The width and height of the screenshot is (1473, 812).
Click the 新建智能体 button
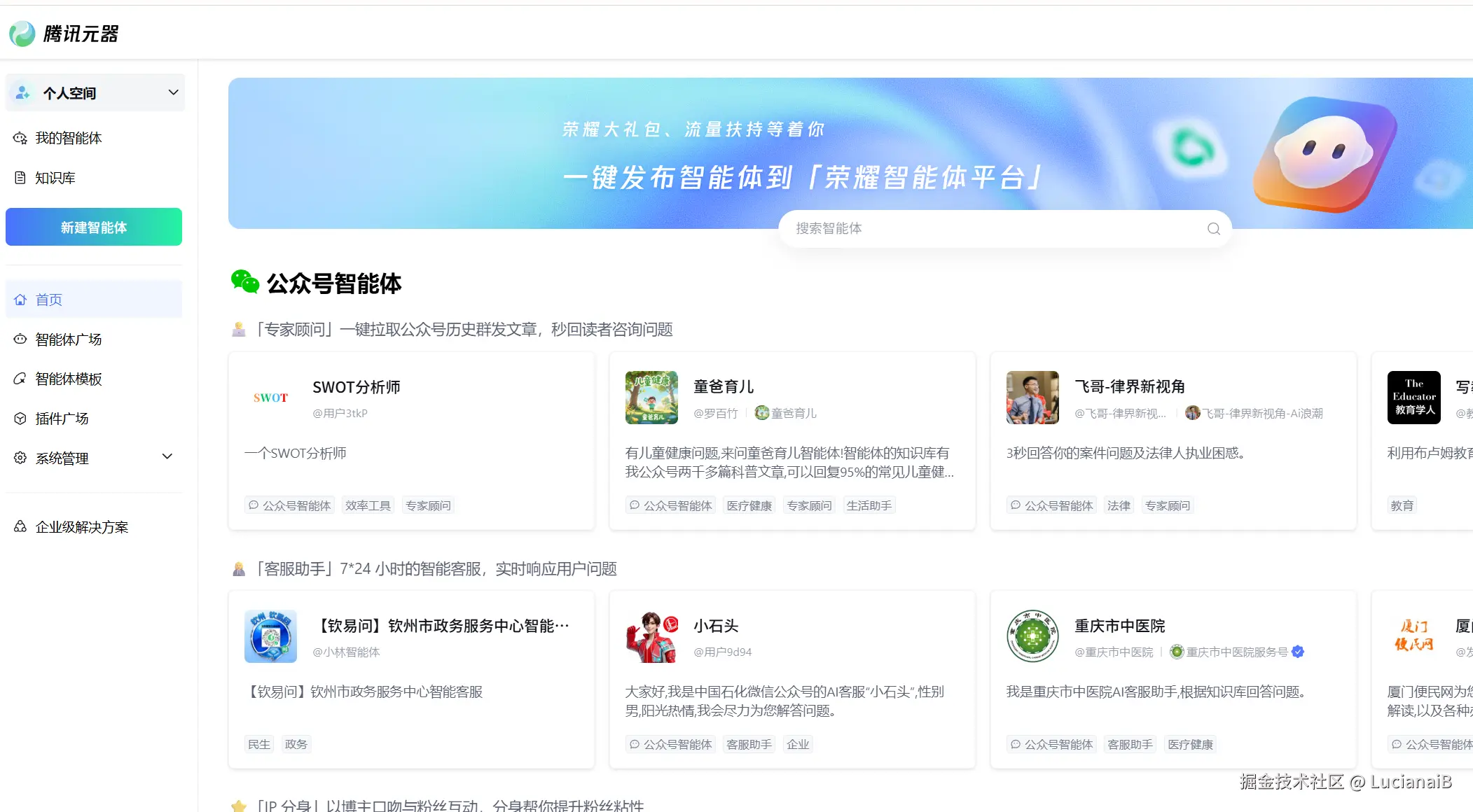(x=93, y=227)
